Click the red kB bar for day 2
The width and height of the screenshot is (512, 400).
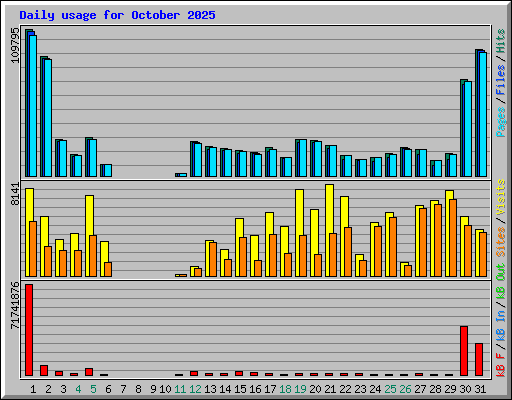click(44, 370)
